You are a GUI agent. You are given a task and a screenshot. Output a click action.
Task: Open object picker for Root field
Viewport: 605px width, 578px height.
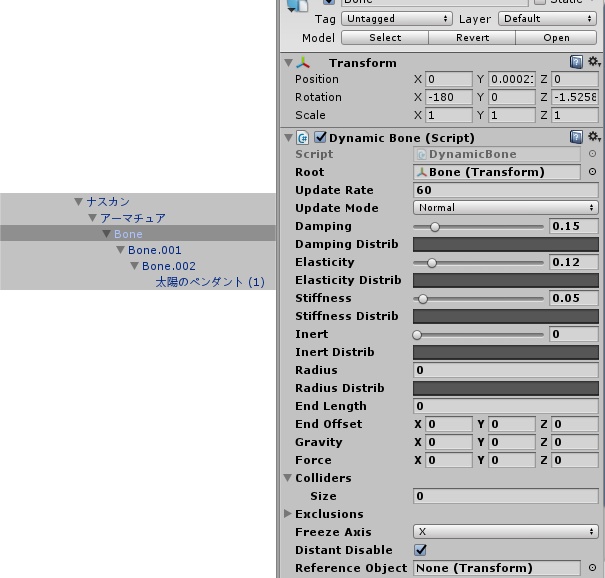592,172
